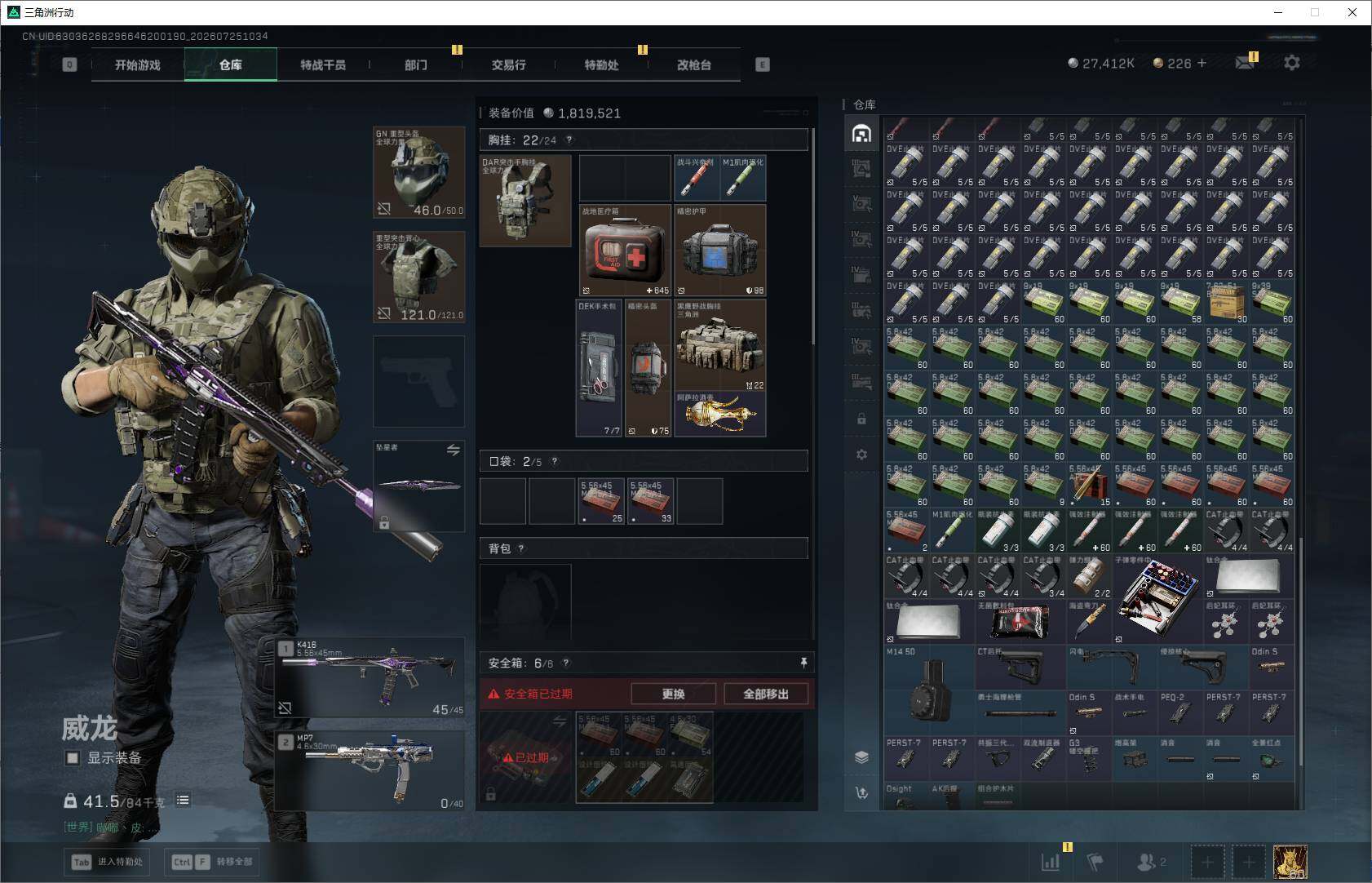The width and height of the screenshot is (1372, 883).
Task: Click the first squad invite plus slot
Action: [1207, 862]
